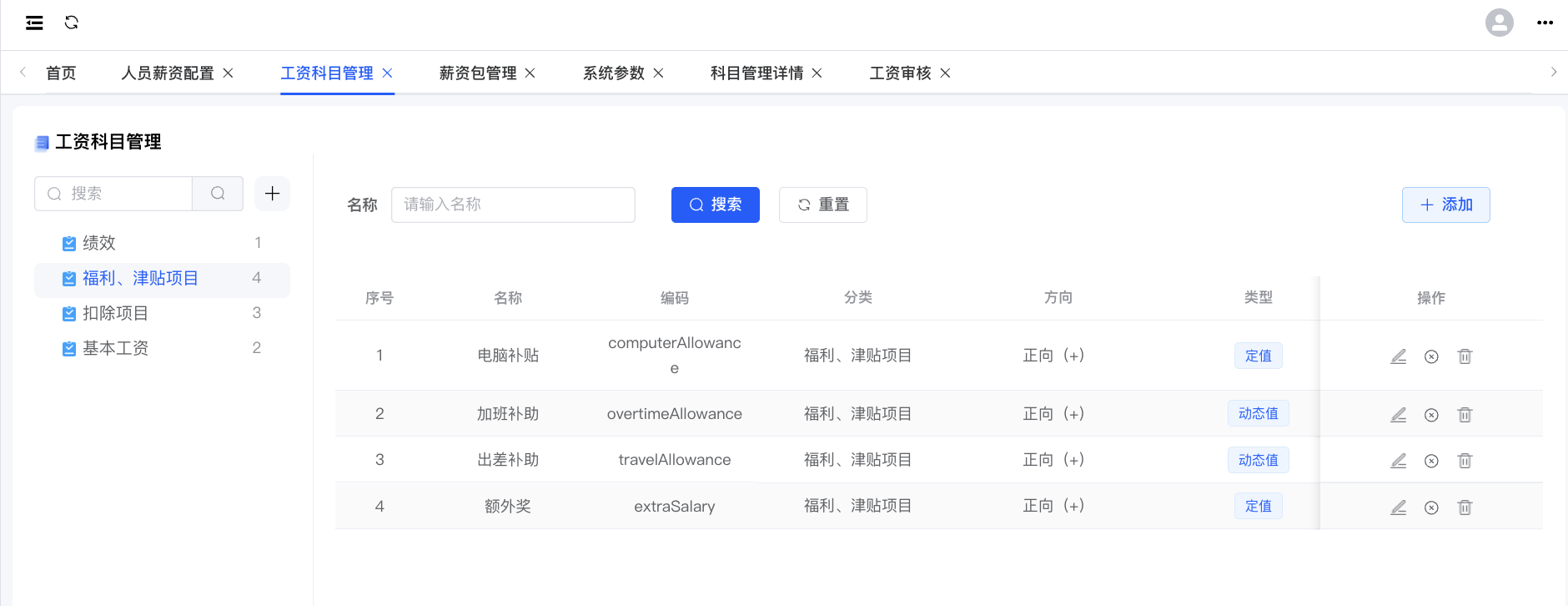Click circle-x icon for 加班补助 row
Image resolution: width=1568 pixels, height=606 pixels.
[x=1431, y=415]
